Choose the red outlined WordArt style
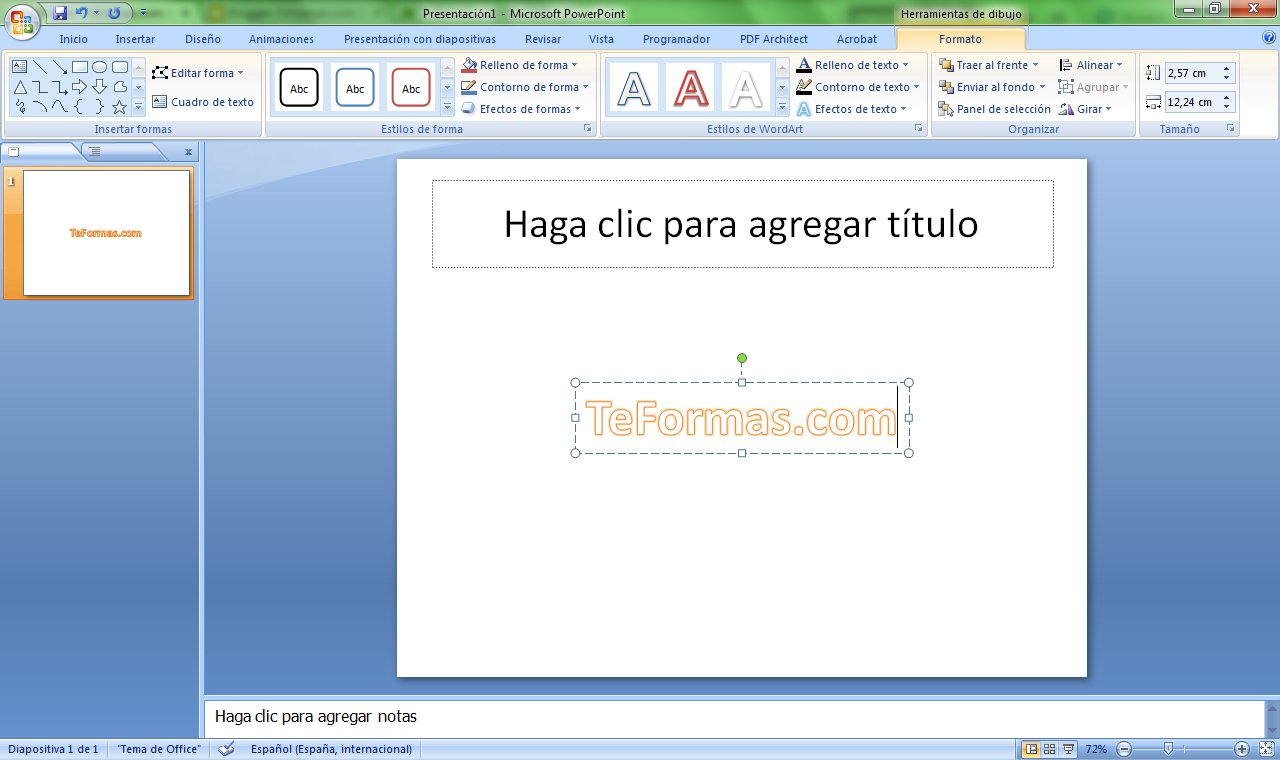1280x760 pixels. click(x=690, y=88)
